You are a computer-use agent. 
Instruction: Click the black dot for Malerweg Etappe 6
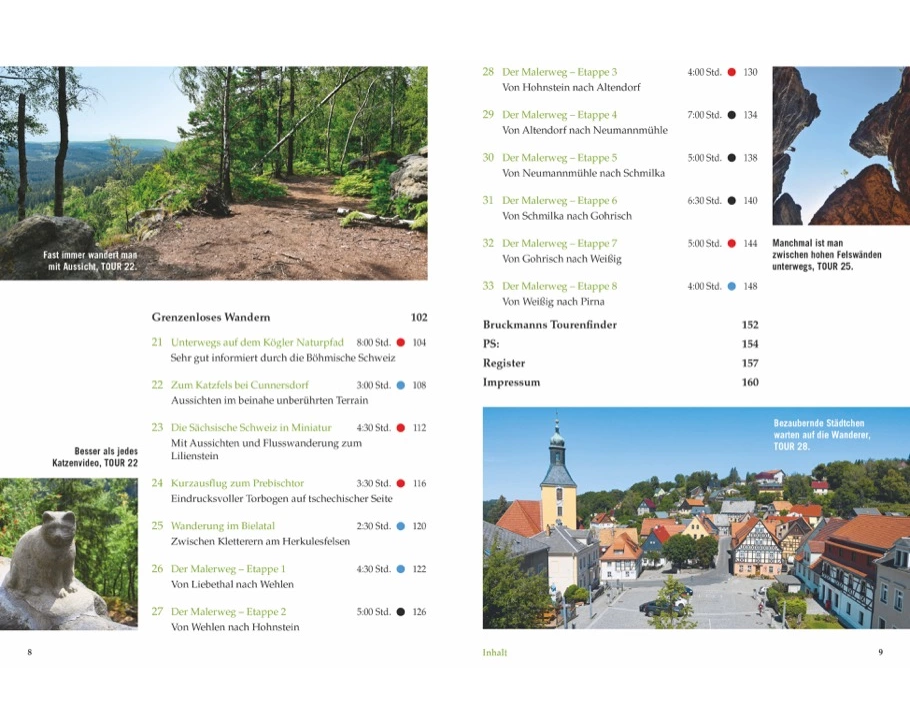point(732,201)
